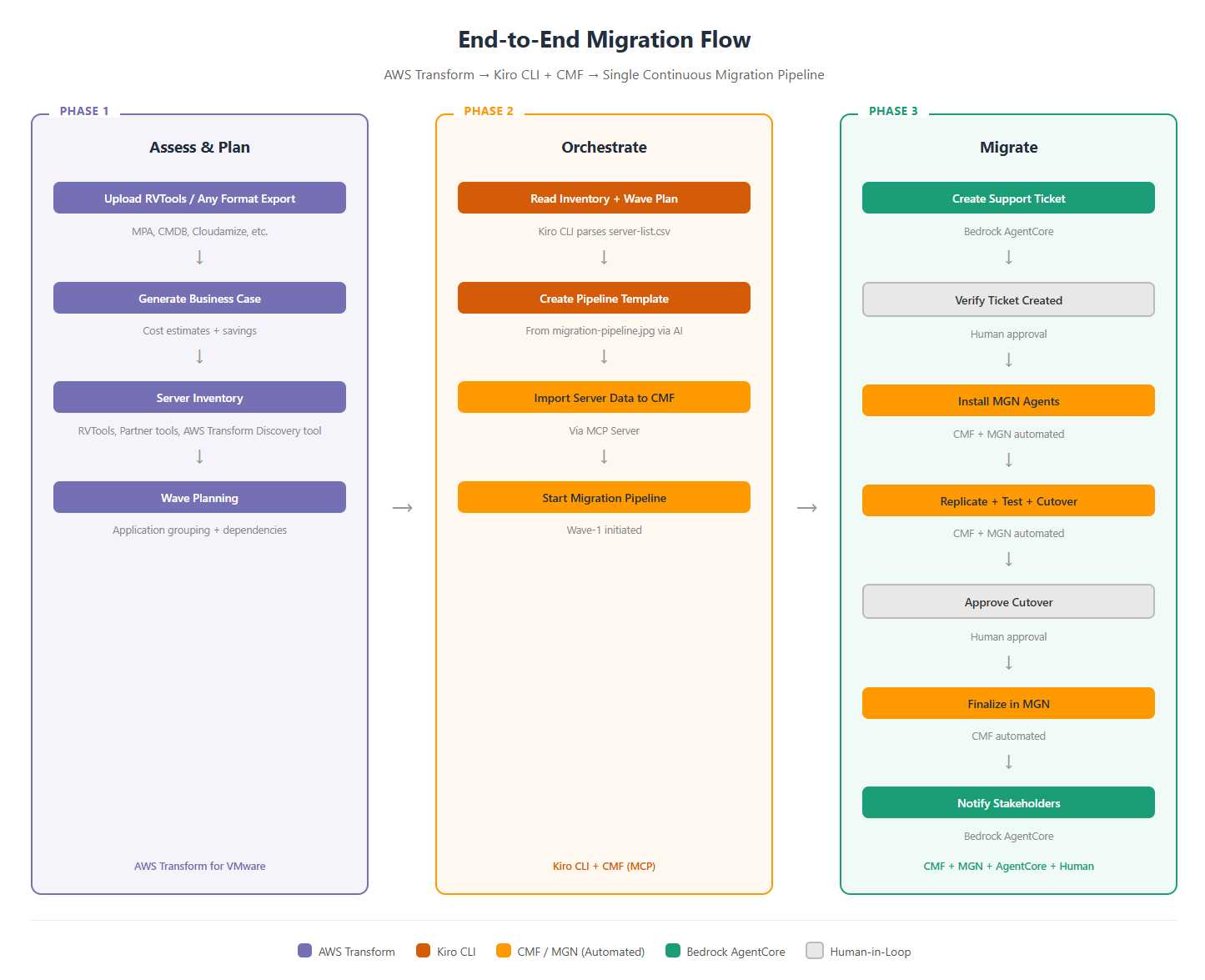Viewport: 1205px width, 980px height.
Task: Click 'From migration-pipeline.jpg via AI' text
Action: click(604, 331)
